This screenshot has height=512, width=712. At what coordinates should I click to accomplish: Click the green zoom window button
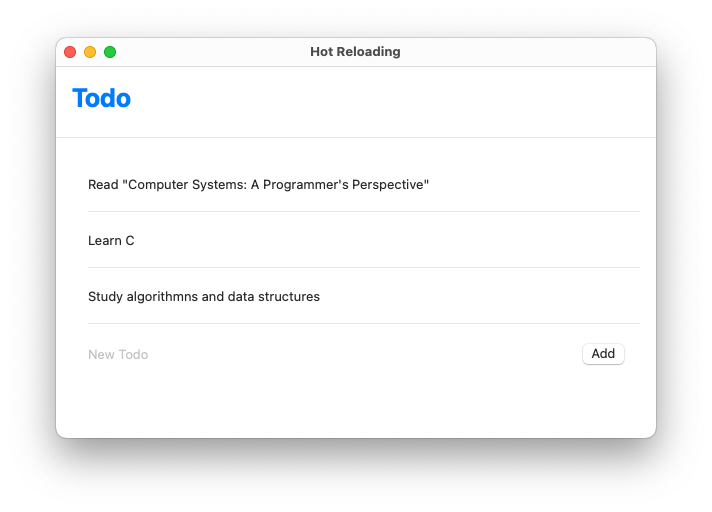pyautogui.click(x=110, y=52)
